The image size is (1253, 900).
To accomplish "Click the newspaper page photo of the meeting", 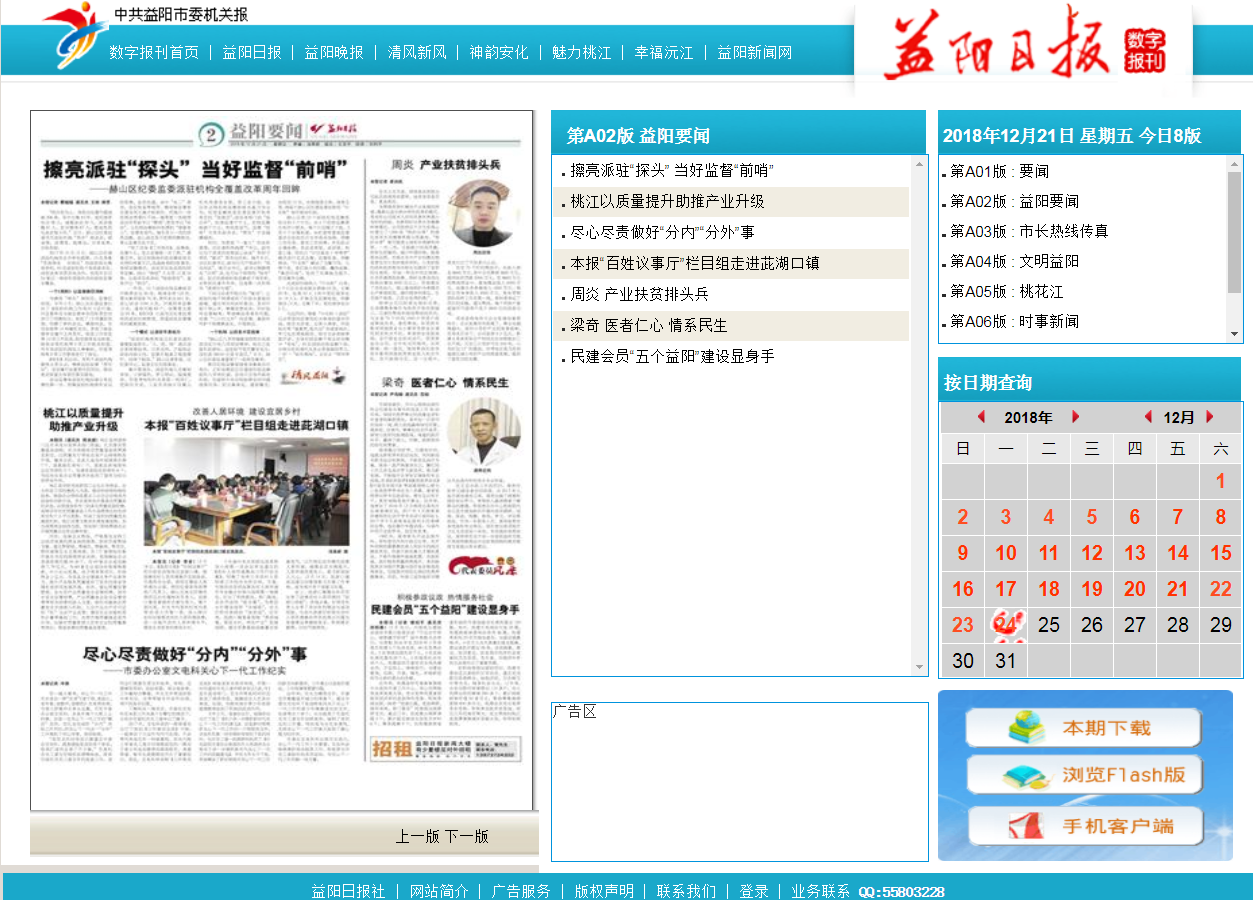I will (x=218, y=491).
